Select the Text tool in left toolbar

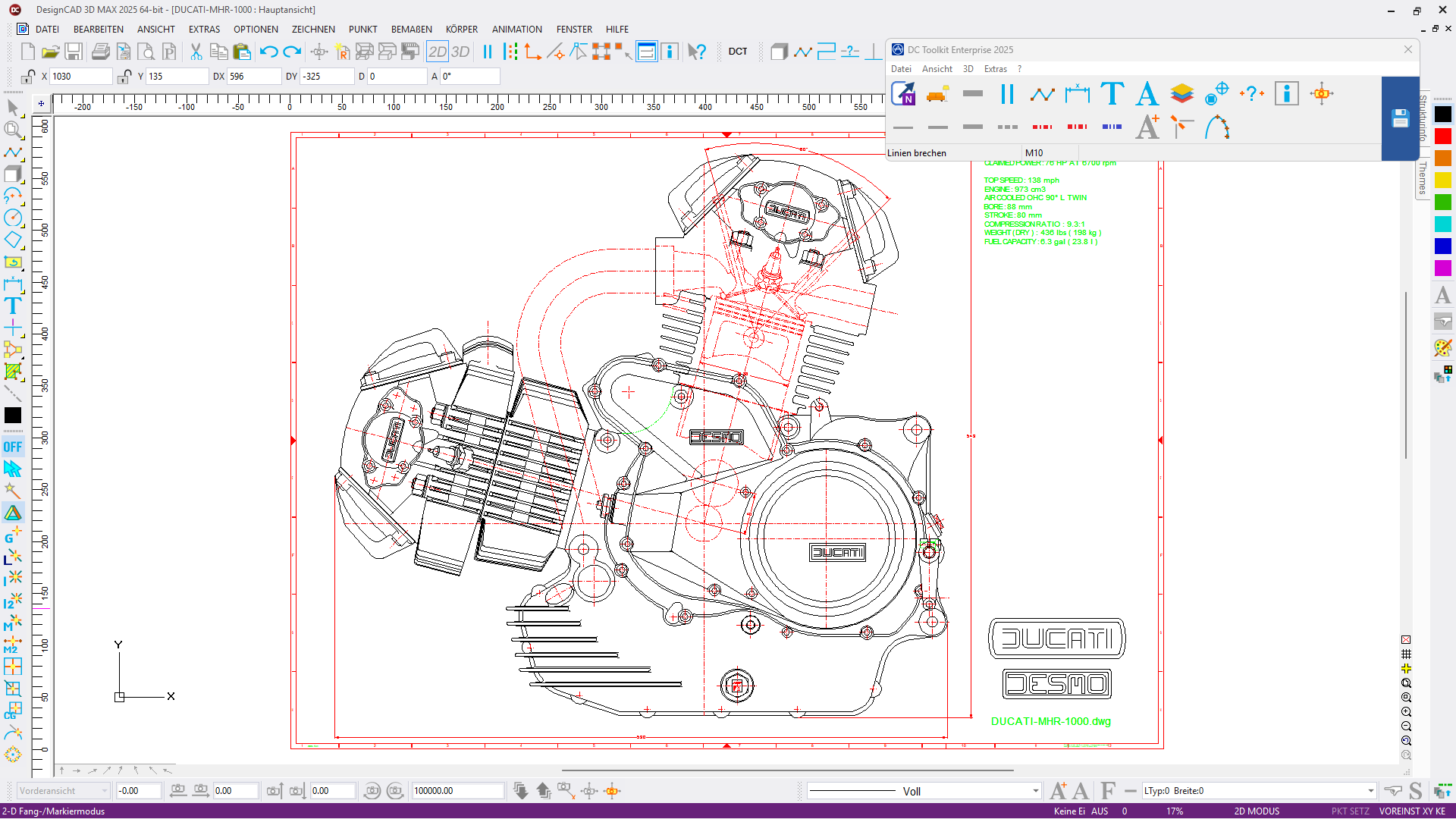coord(13,306)
